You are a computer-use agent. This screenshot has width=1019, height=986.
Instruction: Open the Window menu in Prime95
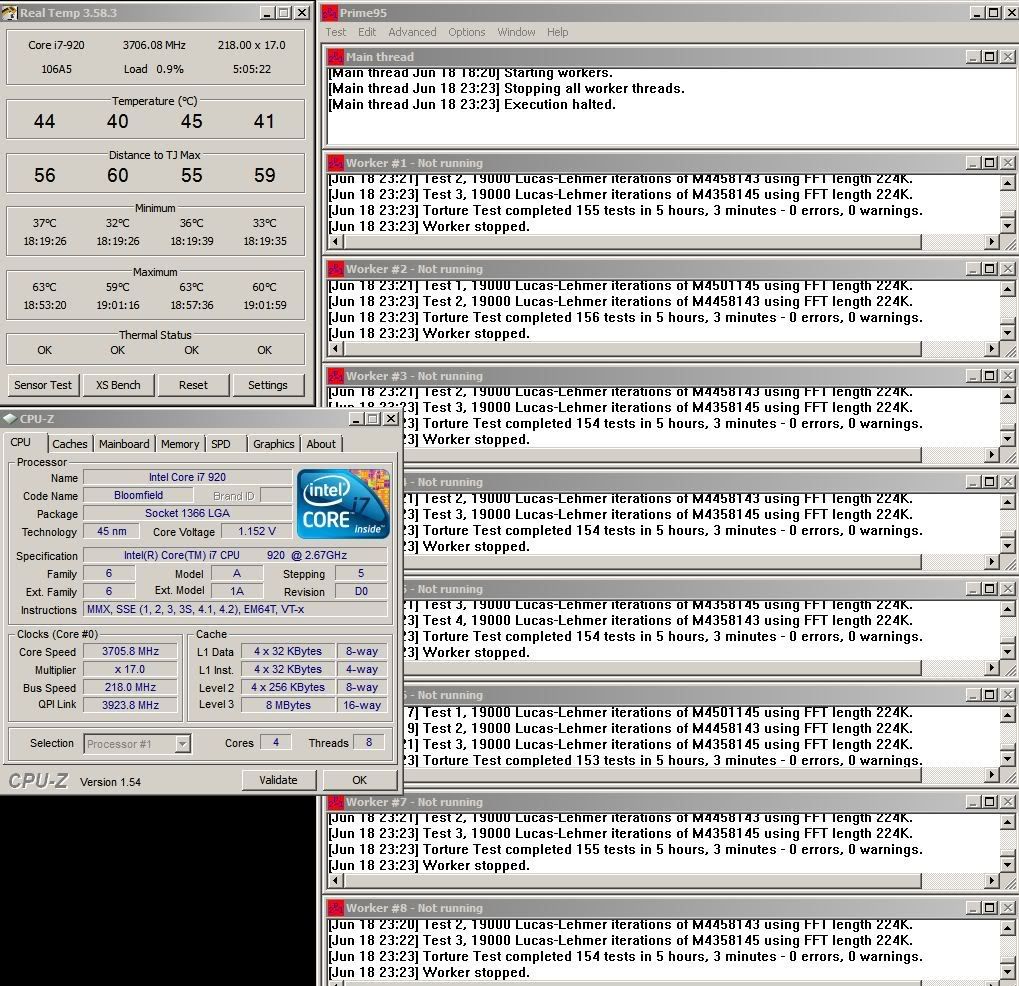(x=516, y=32)
